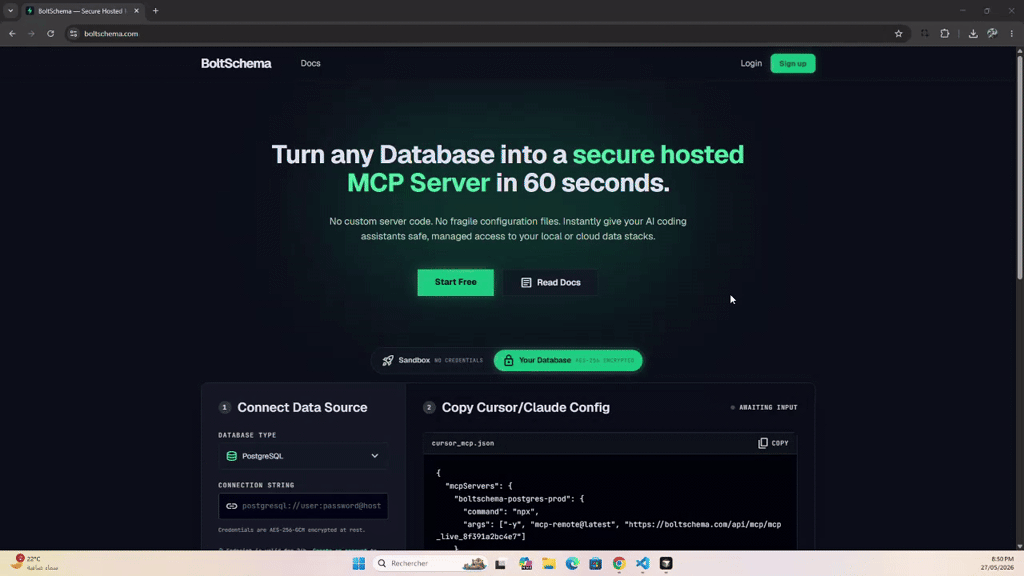
Task: Open the Windows Start menu
Action: [x=359, y=563]
